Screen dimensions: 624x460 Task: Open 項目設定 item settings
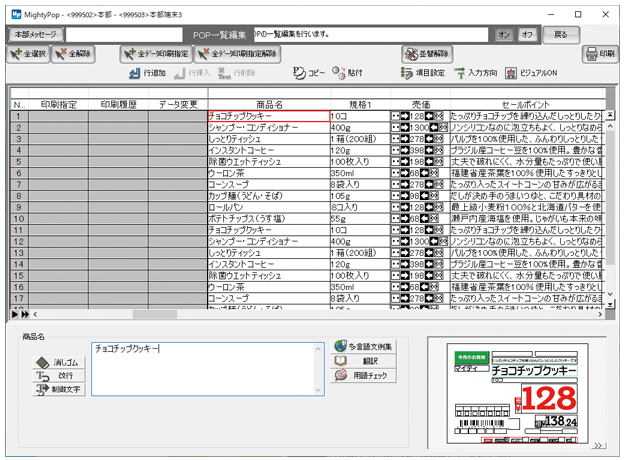(422, 73)
